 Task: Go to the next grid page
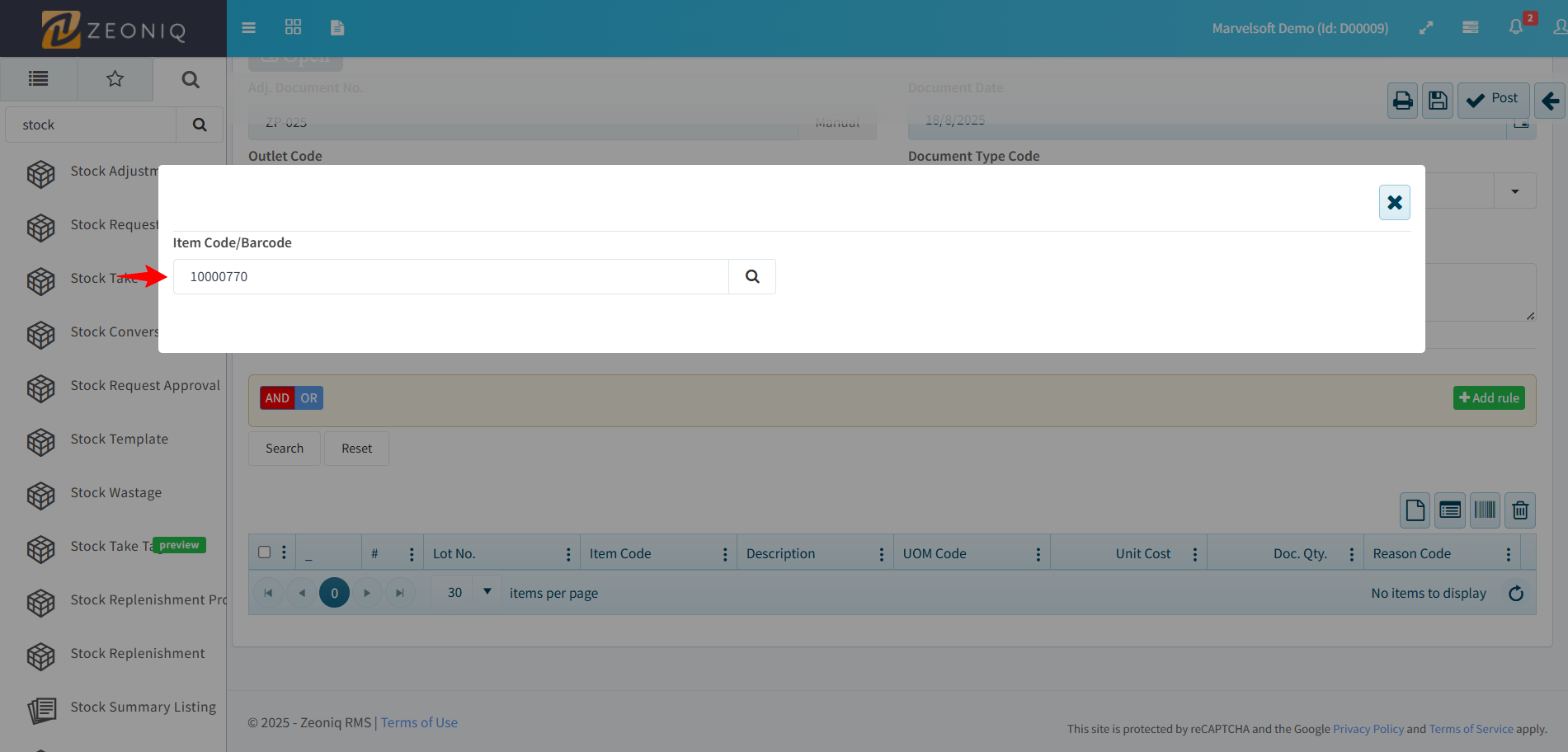[367, 593]
